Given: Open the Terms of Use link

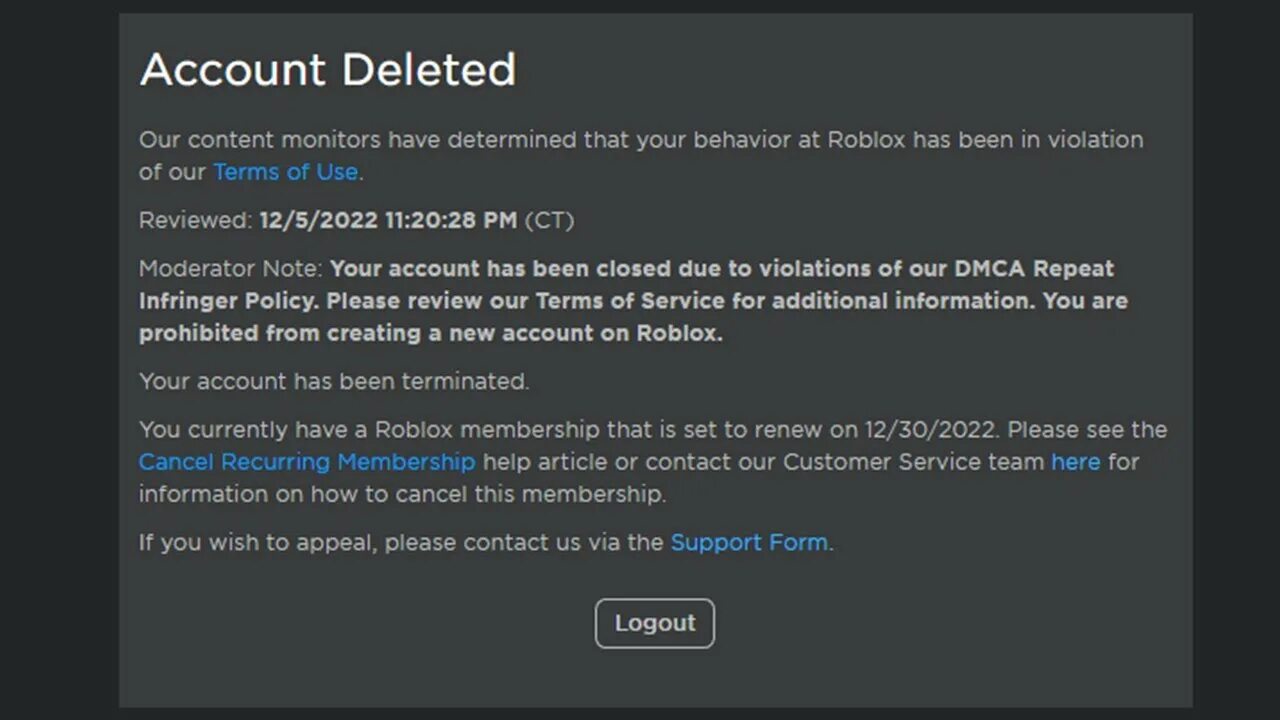Looking at the screenshot, I should (x=285, y=172).
